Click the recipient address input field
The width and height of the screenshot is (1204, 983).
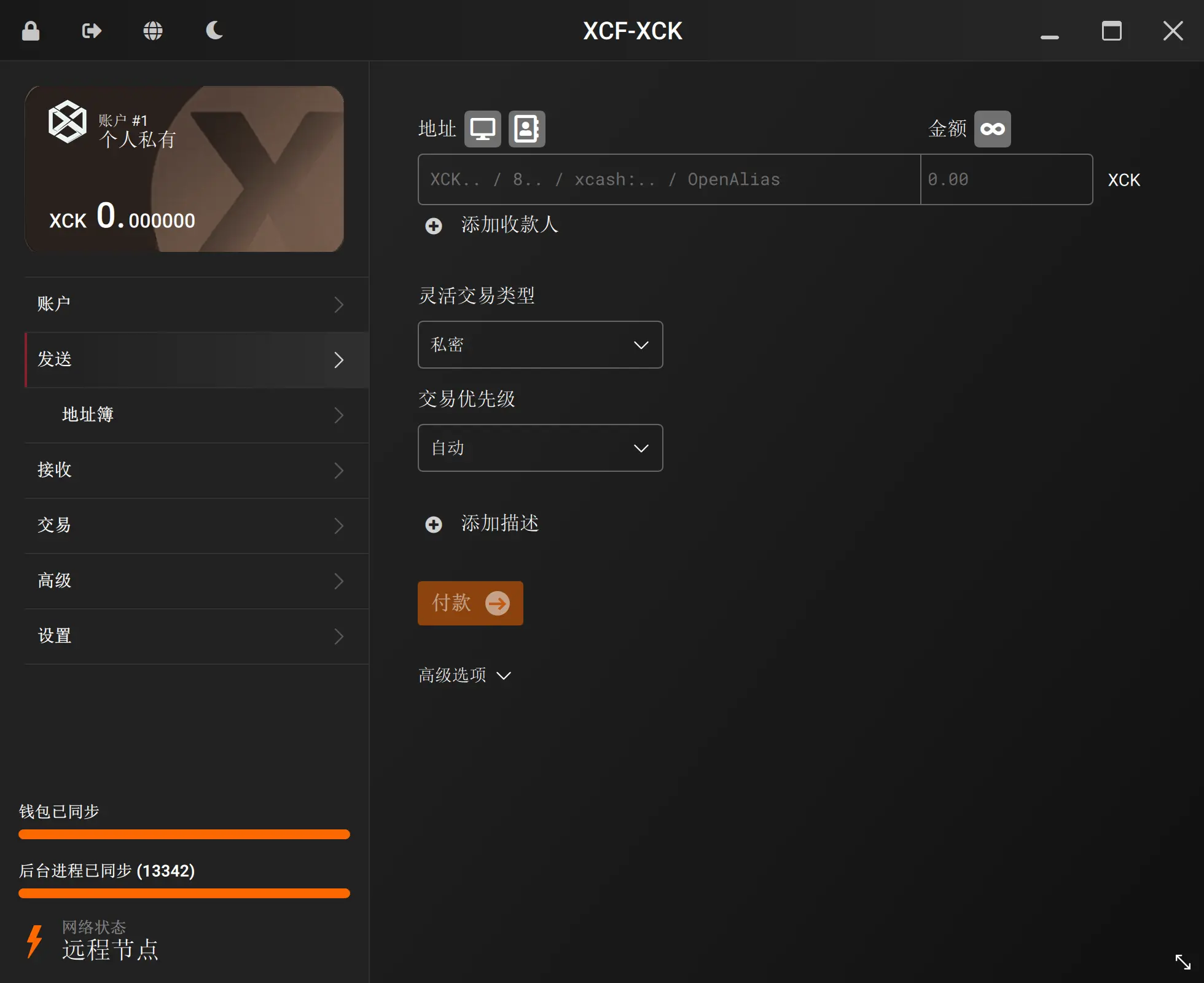click(x=668, y=179)
